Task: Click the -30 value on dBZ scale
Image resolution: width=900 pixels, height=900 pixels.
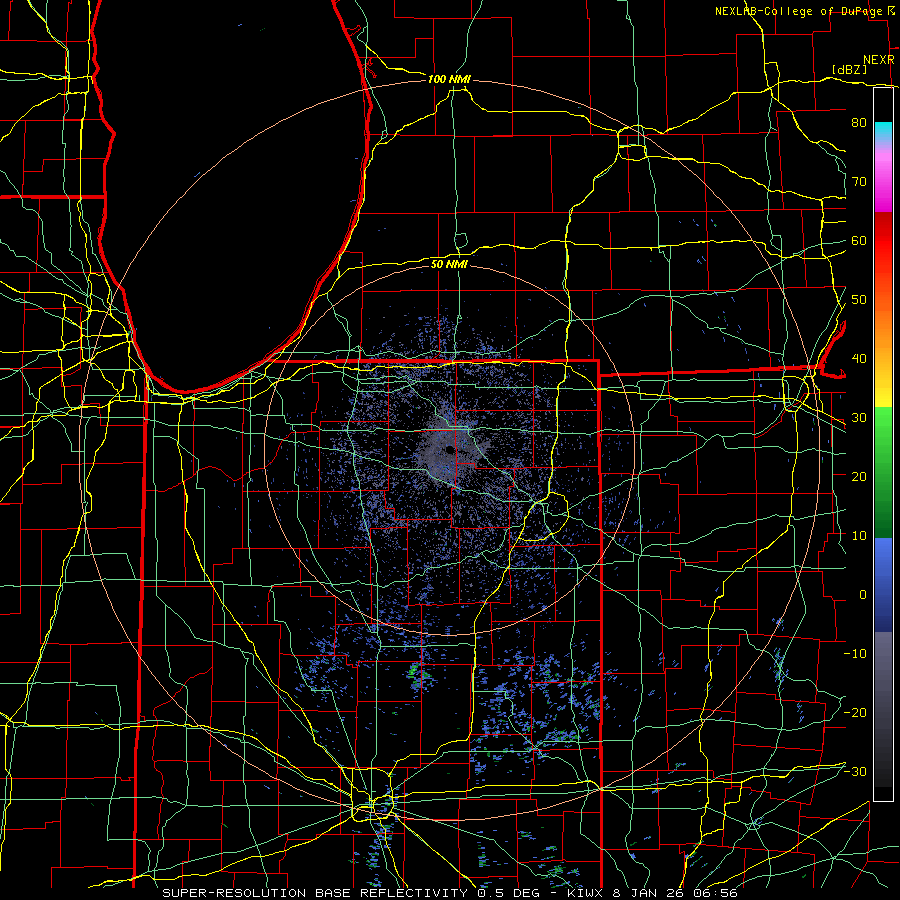Action: (855, 771)
